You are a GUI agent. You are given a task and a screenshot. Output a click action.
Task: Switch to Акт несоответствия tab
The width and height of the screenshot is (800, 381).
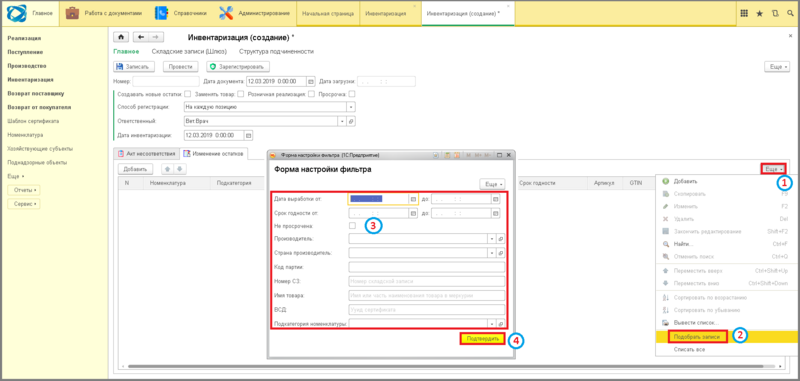[x=147, y=153]
